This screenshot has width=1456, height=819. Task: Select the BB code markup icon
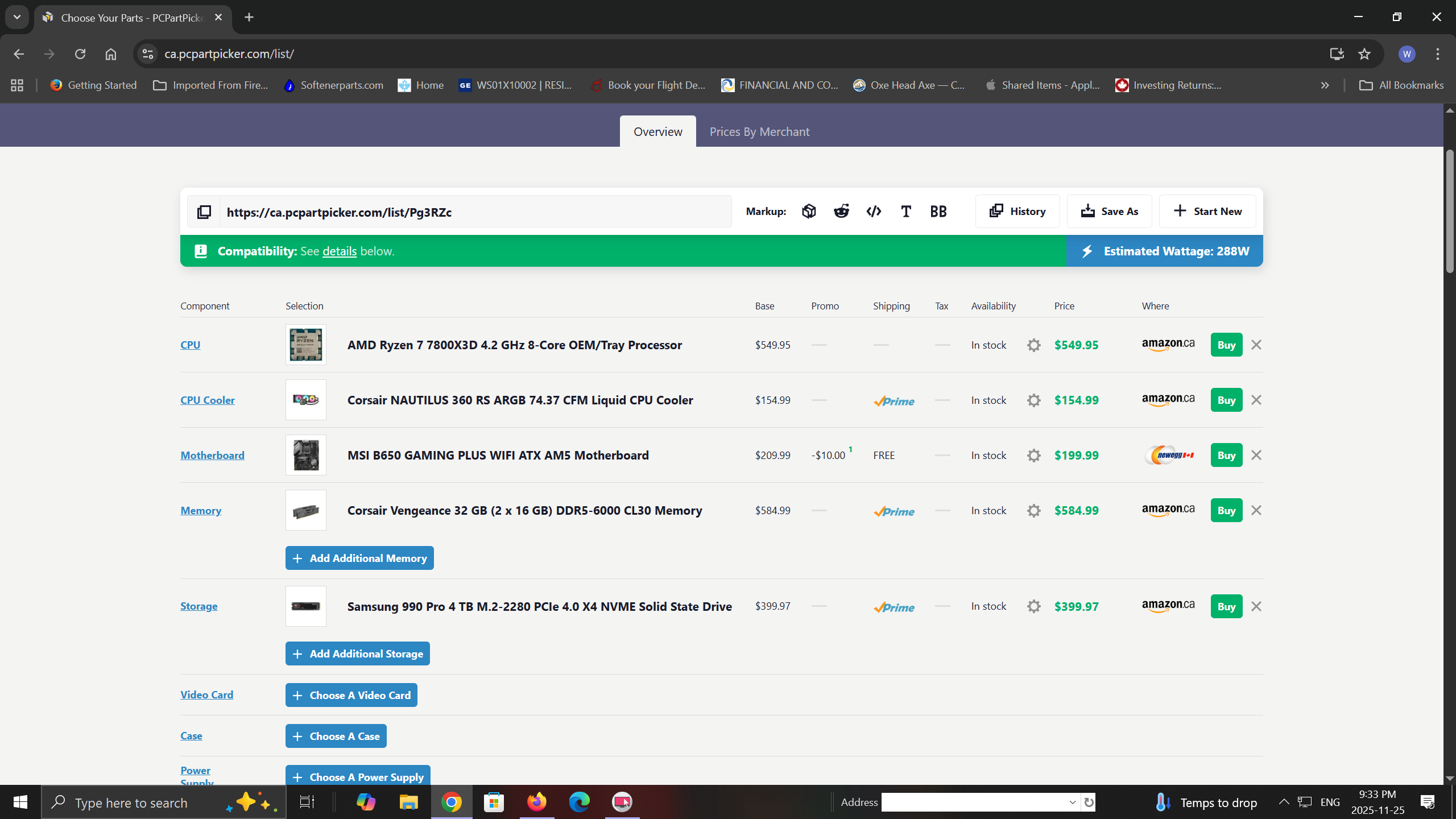(x=938, y=212)
